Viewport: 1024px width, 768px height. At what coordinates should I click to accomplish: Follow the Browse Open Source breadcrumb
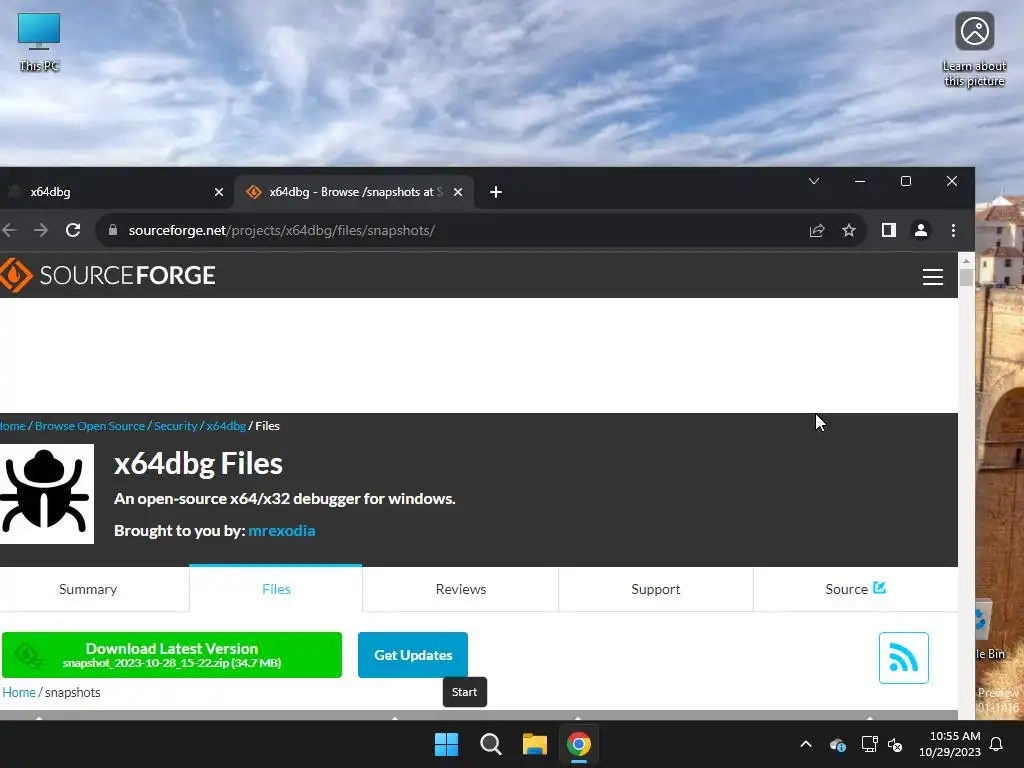[x=90, y=426]
